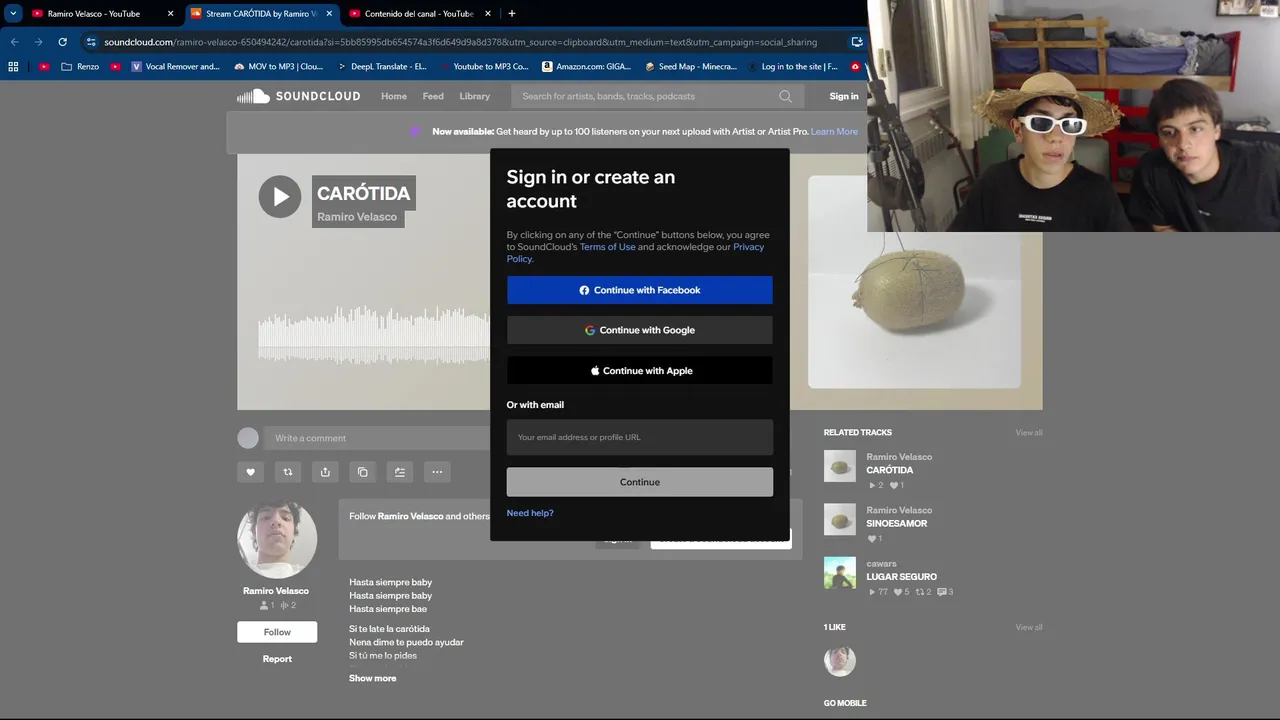
Task: Open related track SINOESAMOR
Action: pos(897,523)
